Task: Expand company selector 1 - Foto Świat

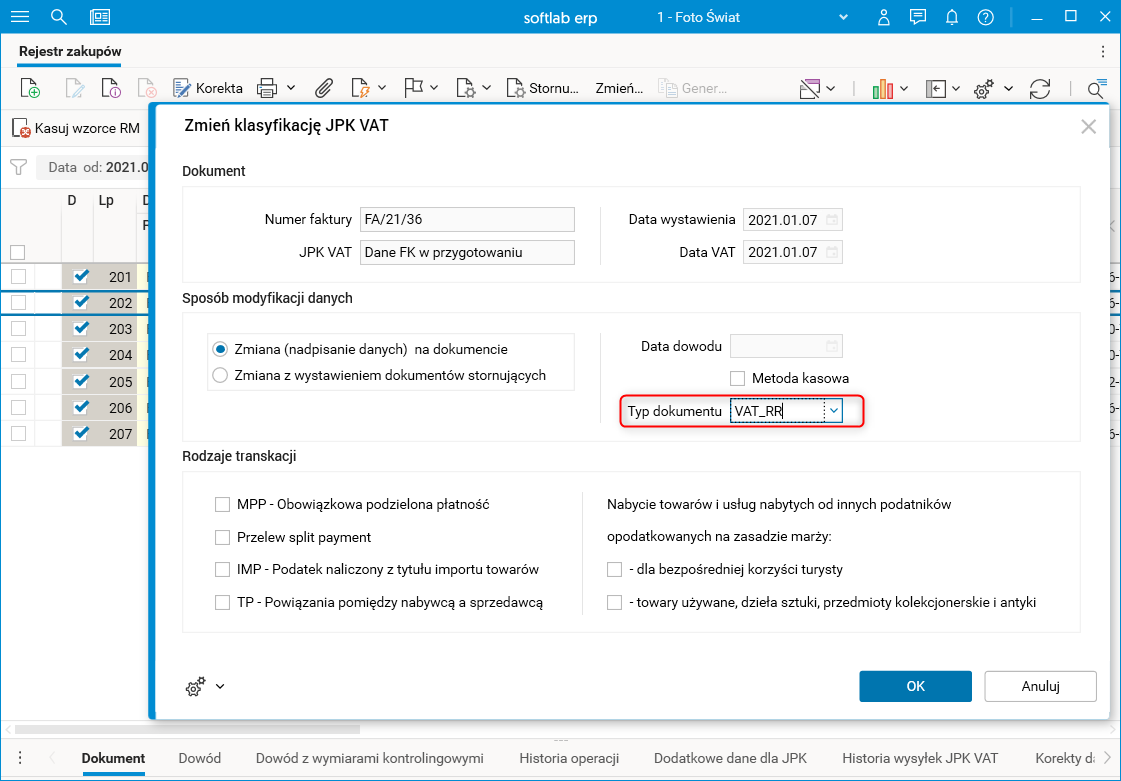Action: 843,17
